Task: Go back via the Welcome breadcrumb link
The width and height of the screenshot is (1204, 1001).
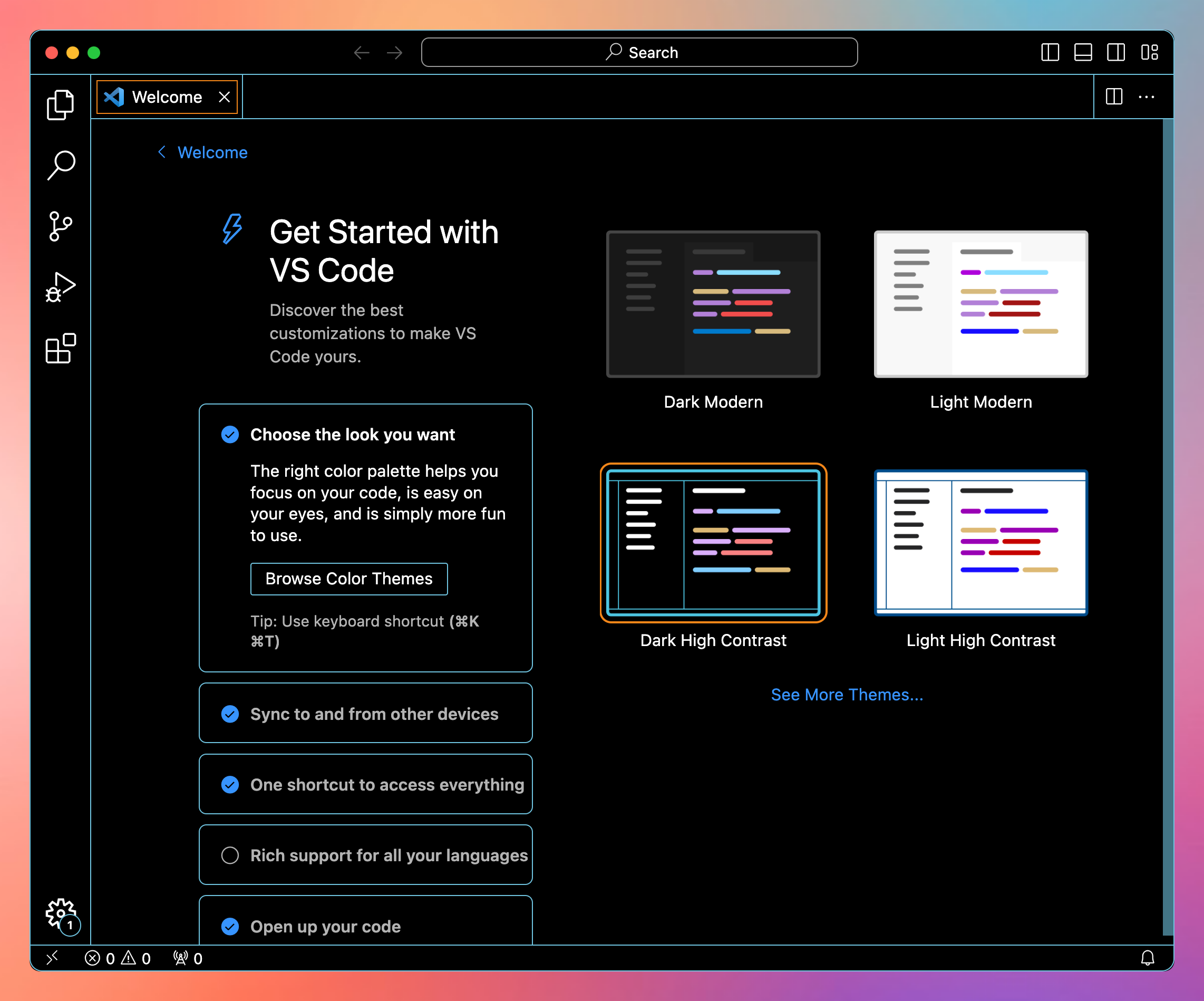Action: point(211,152)
